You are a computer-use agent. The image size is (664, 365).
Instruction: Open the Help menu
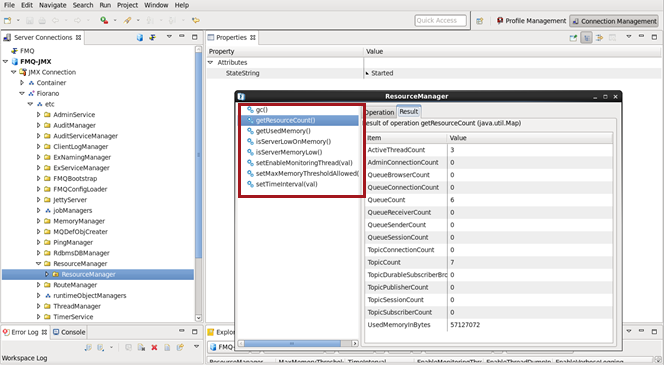[182, 5]
